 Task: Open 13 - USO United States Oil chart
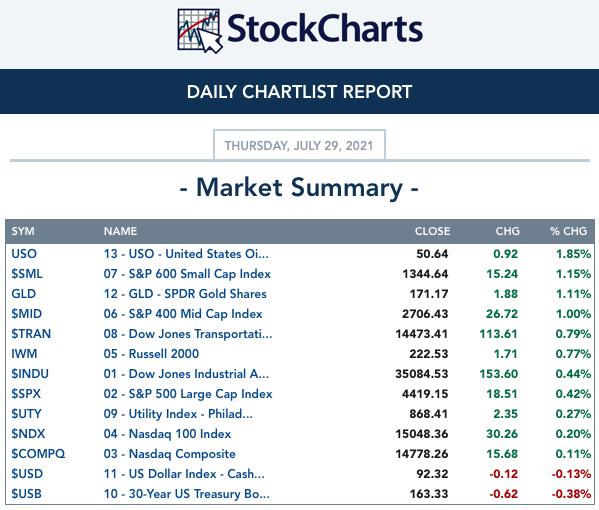[186, 254]
